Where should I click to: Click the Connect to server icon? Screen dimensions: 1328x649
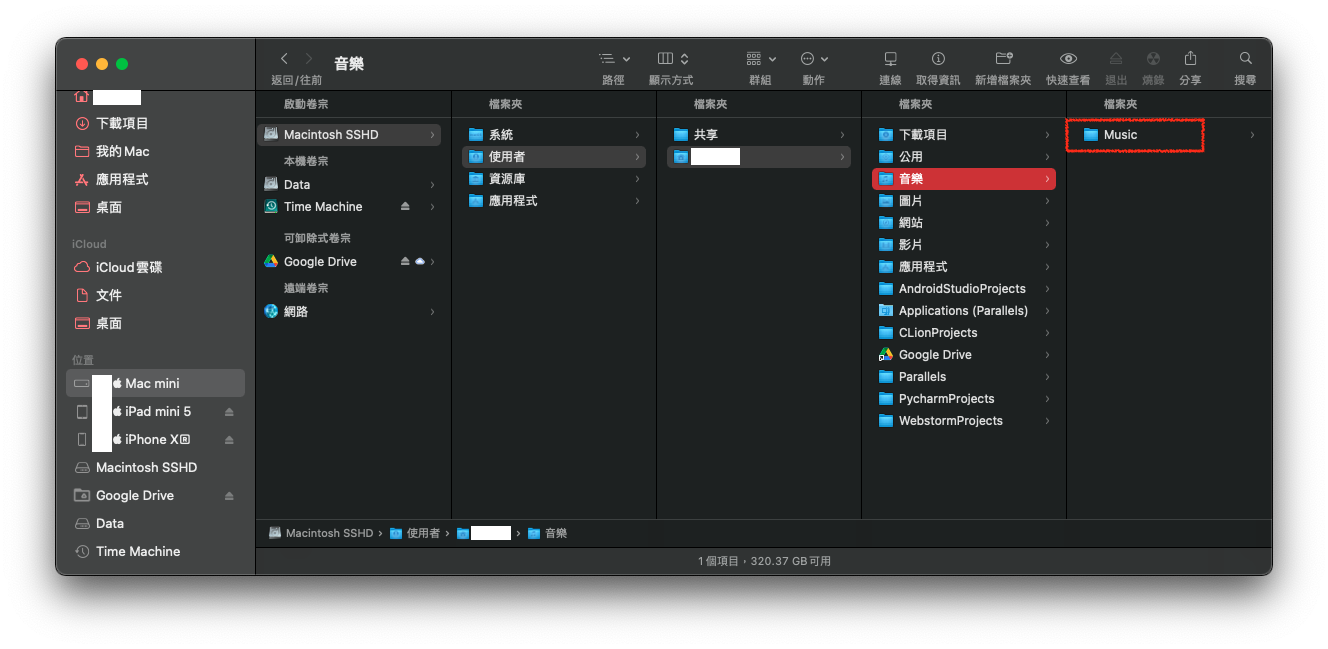(890, 59)
